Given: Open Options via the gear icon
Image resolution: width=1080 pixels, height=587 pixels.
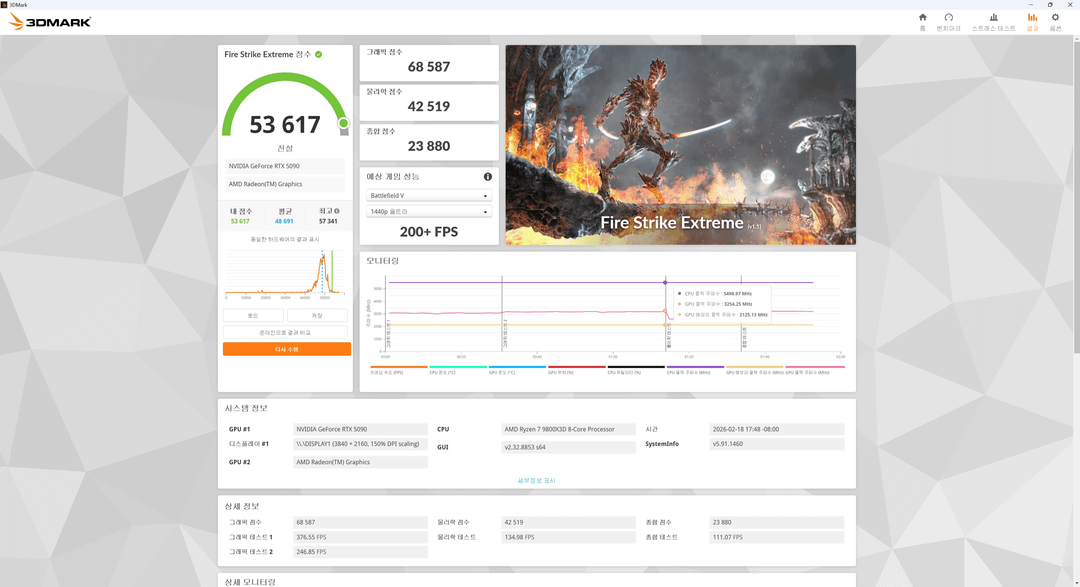Looking at the screenshot, I should click(1055, 21).
